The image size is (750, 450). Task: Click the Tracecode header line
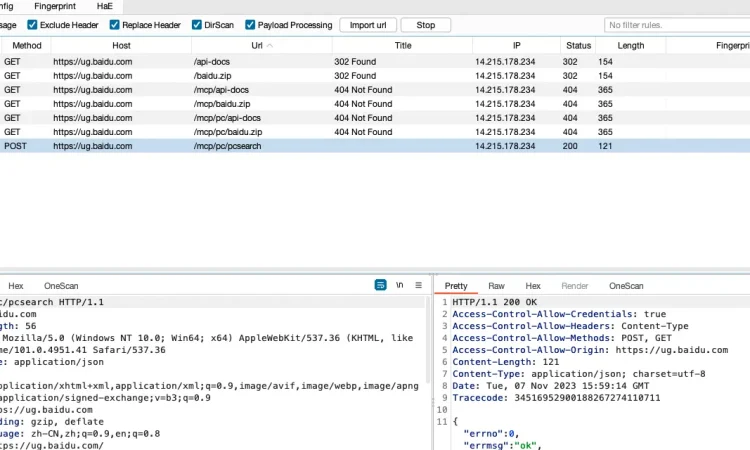(x=556, y=398)
